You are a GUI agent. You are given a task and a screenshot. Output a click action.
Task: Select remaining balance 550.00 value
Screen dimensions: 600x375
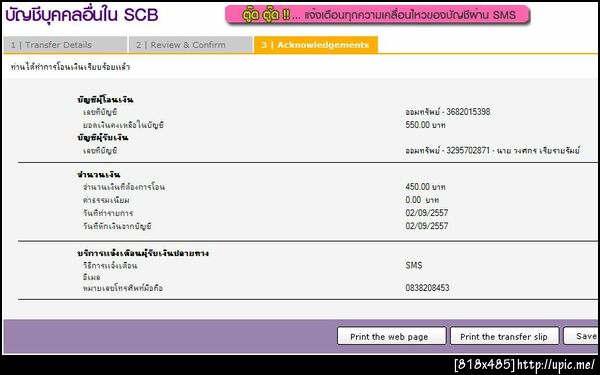coord(426,125)
